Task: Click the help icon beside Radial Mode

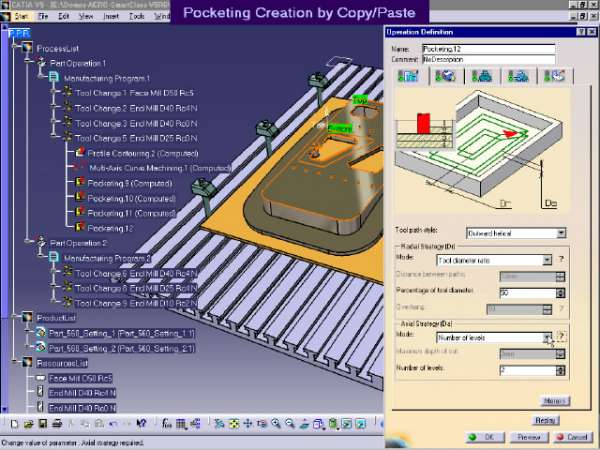Action: pyautogui.click(x=561, y=259)
